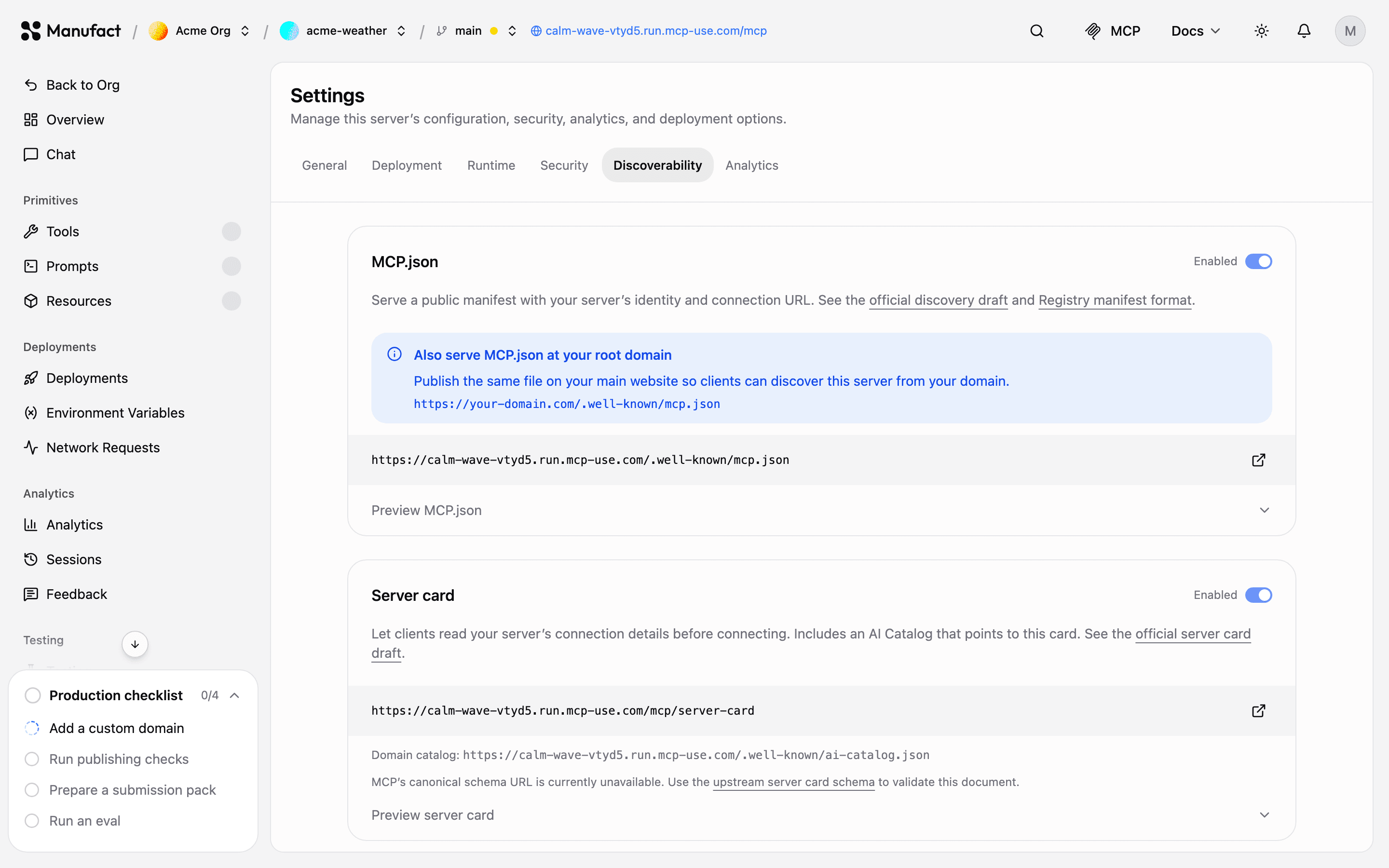Click the Deployments rocket icon
Screen dimensions: 1389x868
click(x=31, y=379)
